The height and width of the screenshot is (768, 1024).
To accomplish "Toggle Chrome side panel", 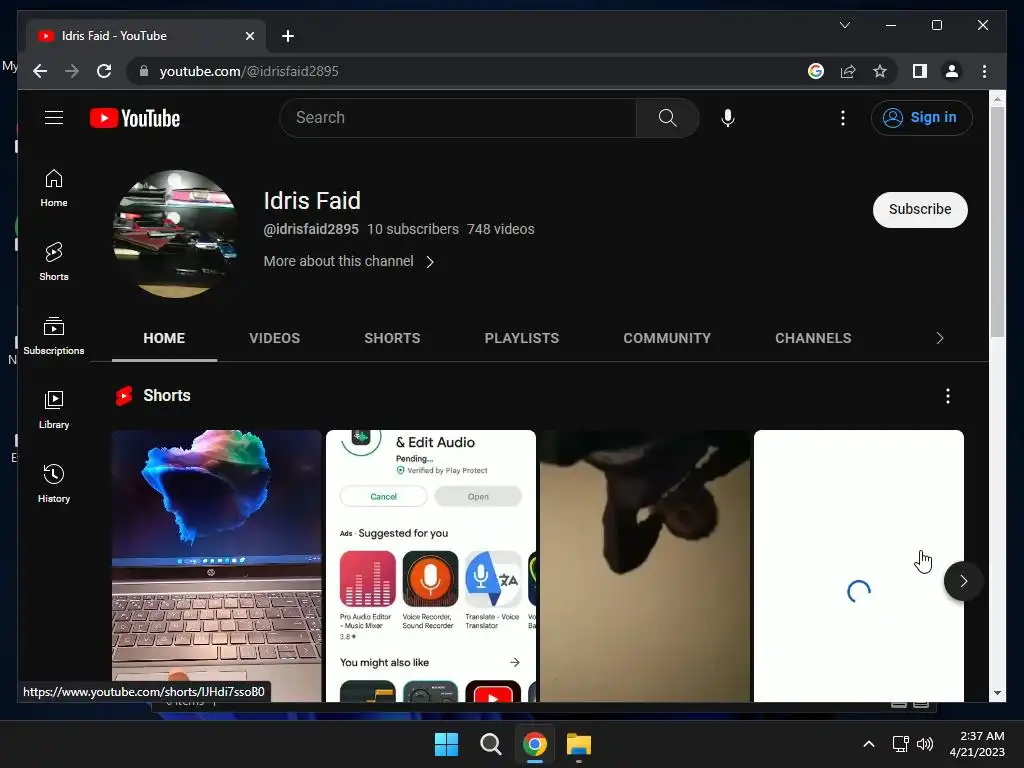I will point(920,71).
